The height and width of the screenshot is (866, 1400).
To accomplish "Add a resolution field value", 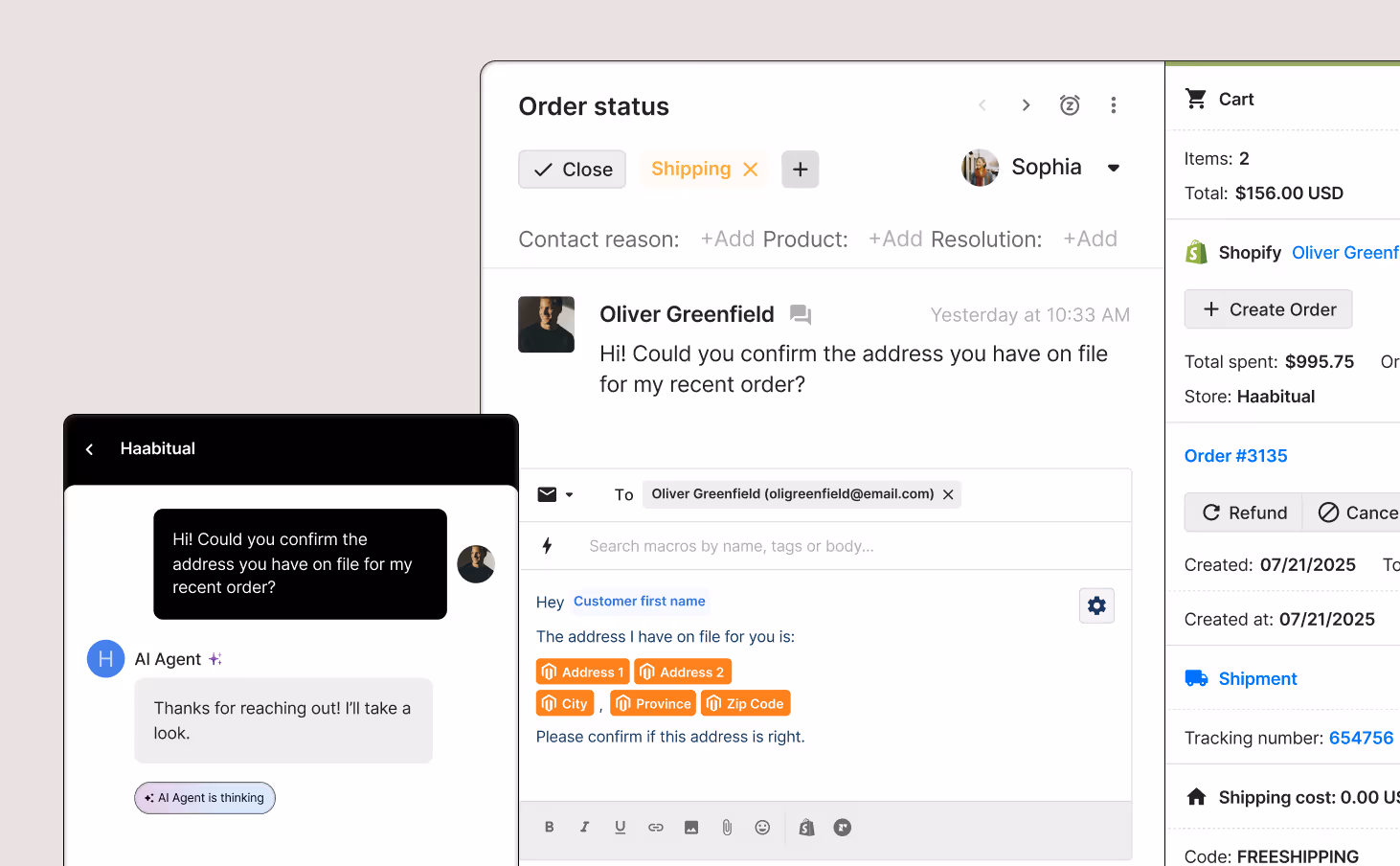I will tap(1091, 239).
